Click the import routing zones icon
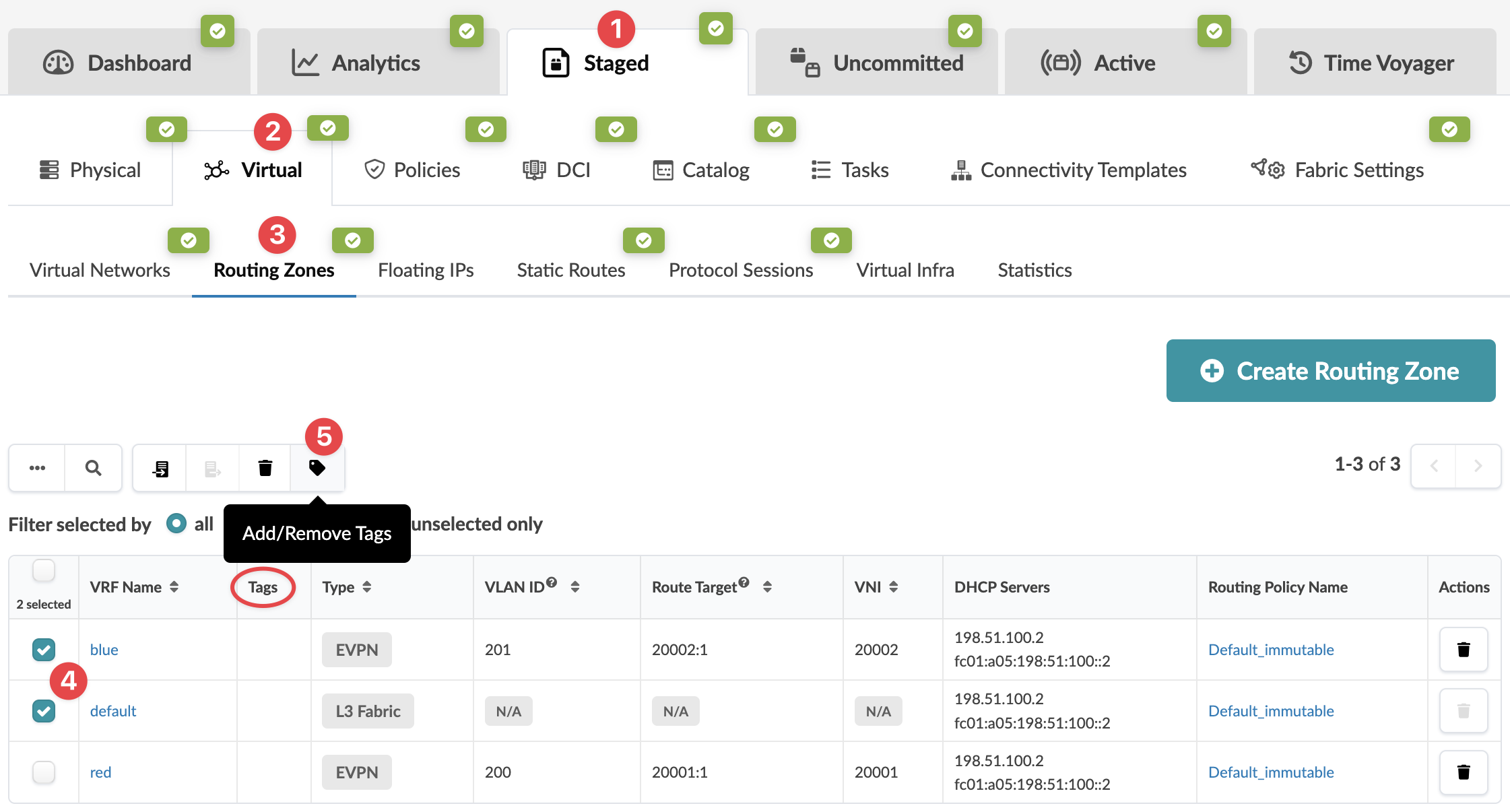1510x812 pixels. (160, 468)
